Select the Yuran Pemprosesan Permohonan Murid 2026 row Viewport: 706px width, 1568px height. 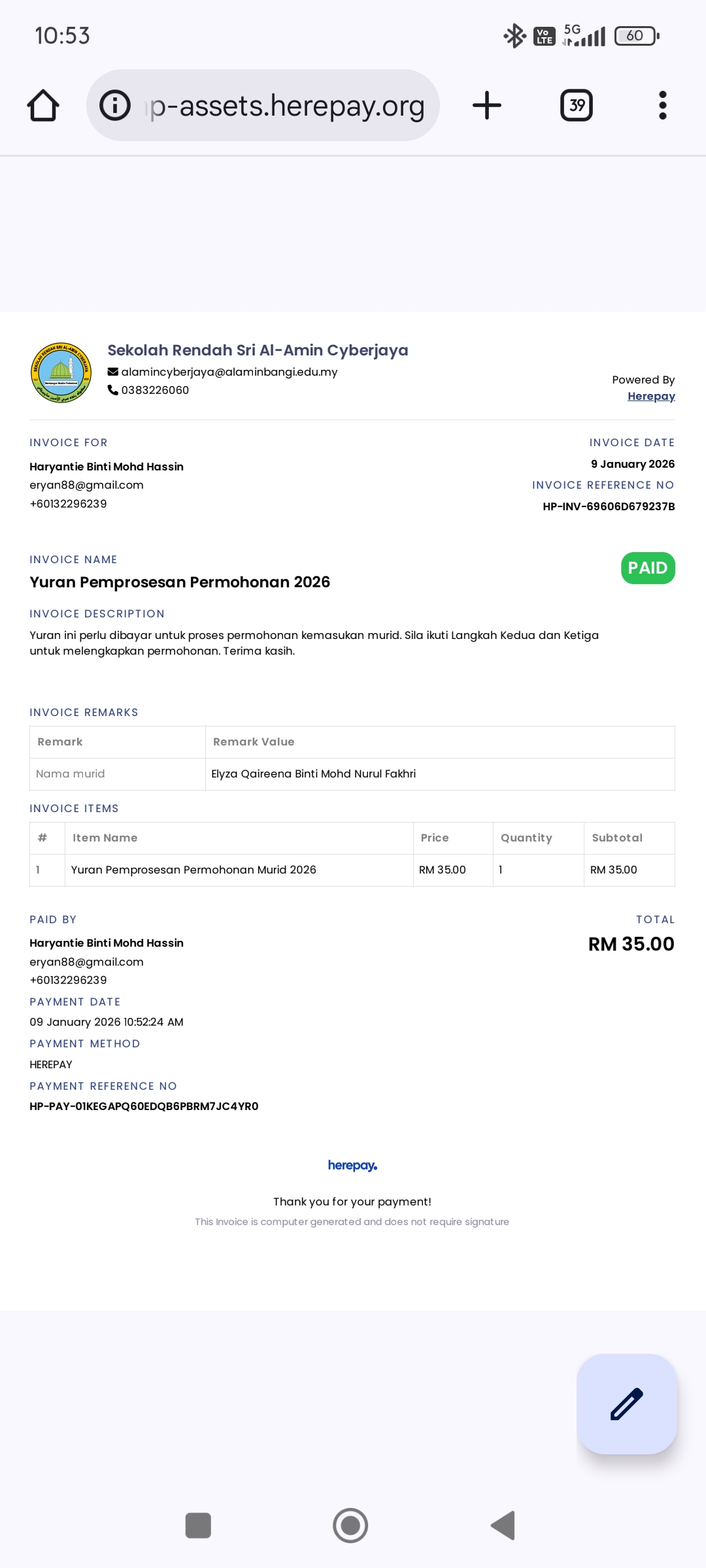tap(352, 870)
